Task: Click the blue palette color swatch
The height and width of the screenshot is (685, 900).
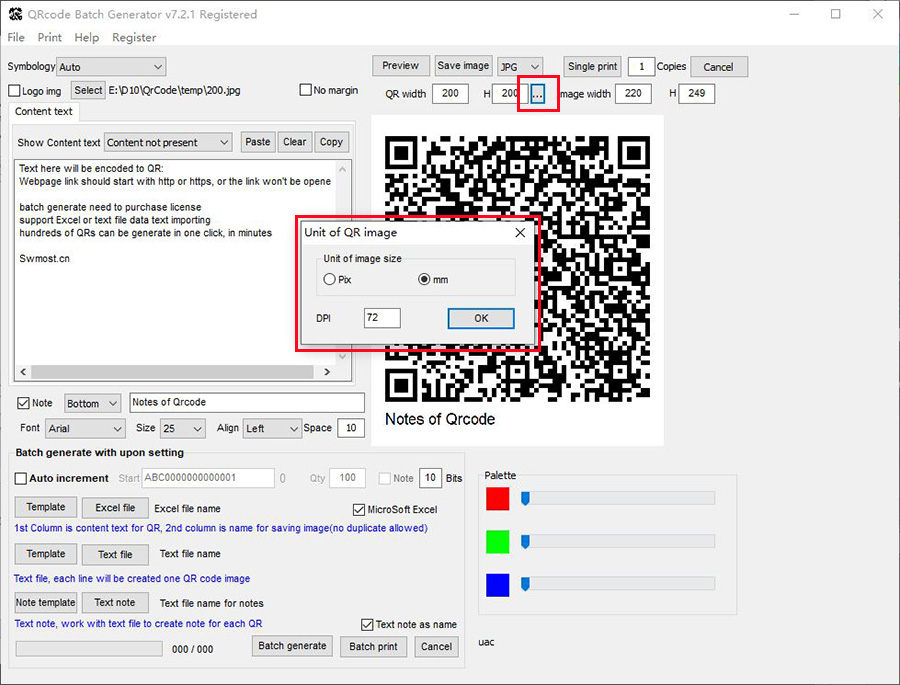Action: pyautogui.click(x=498, y=585)
